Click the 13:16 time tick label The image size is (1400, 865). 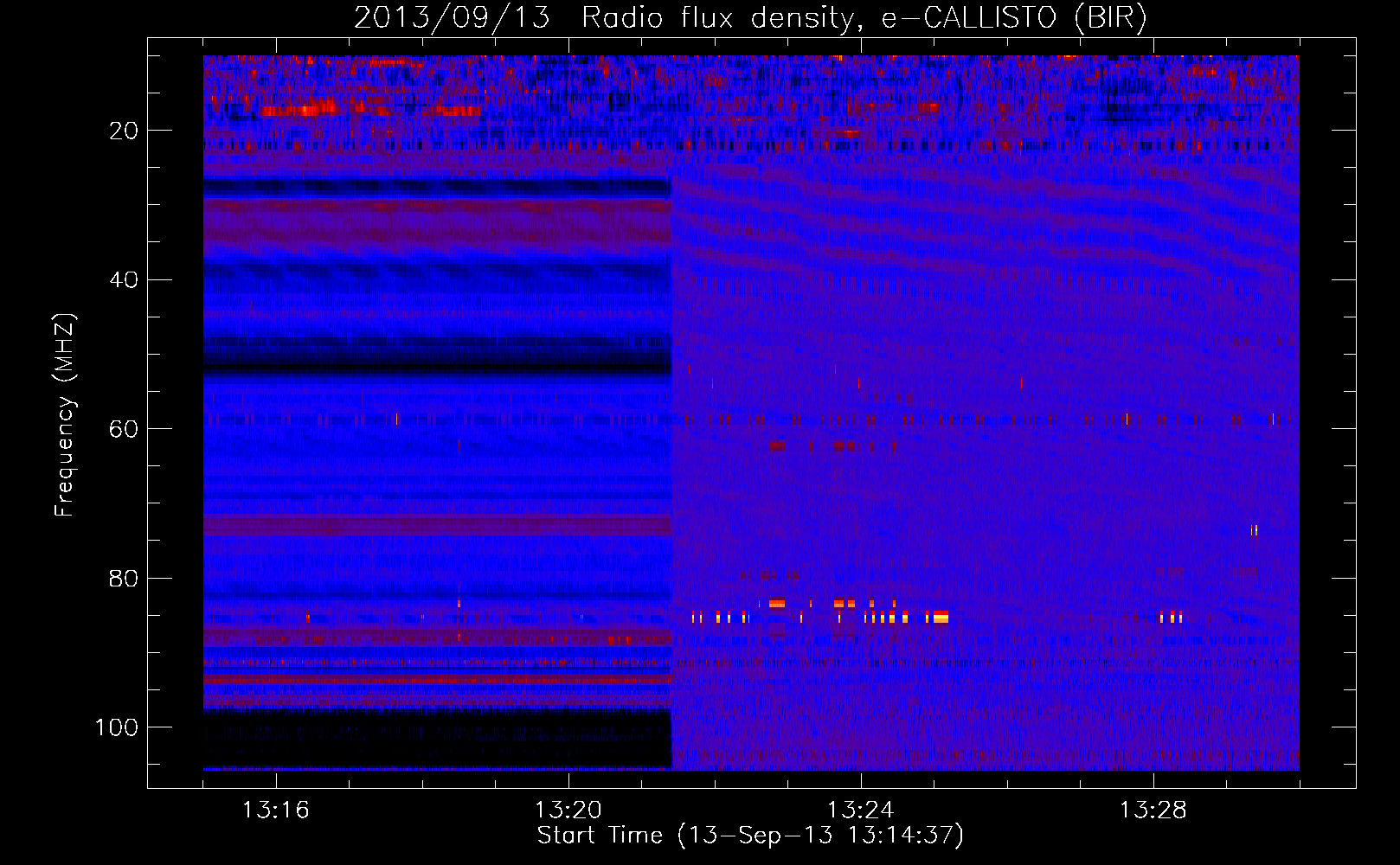click(275, 811)
